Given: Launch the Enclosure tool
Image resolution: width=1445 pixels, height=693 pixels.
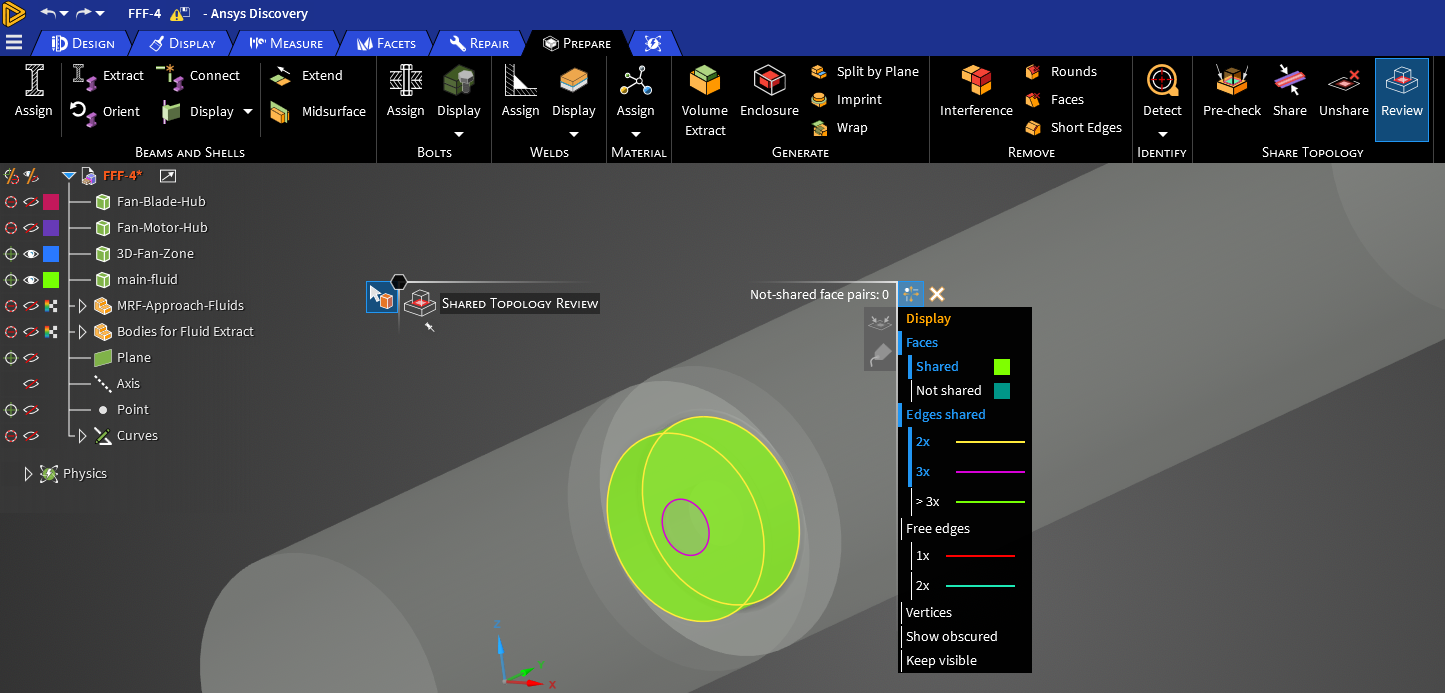Looking at the screenshot, I should [769, 92].
